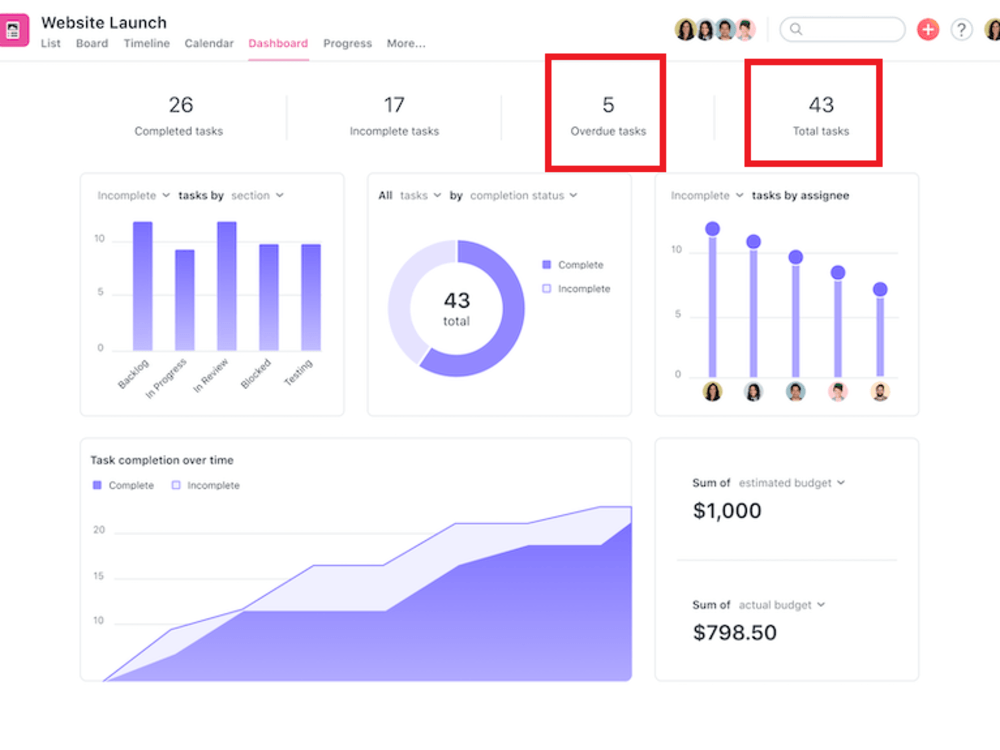The width and height of the screenshot is (1000, 750).
Task: Click the 17 Incomplete tasks stat
Action: coord(394,115)
